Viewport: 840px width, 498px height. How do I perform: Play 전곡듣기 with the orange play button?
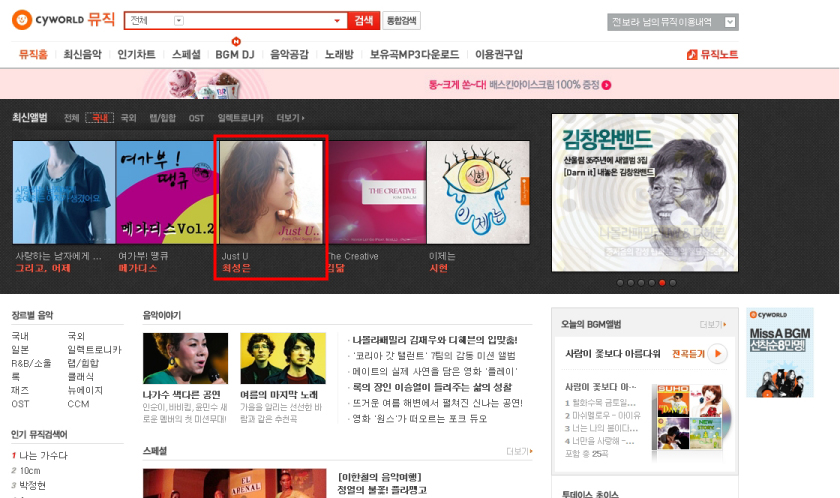click(717, 353)
